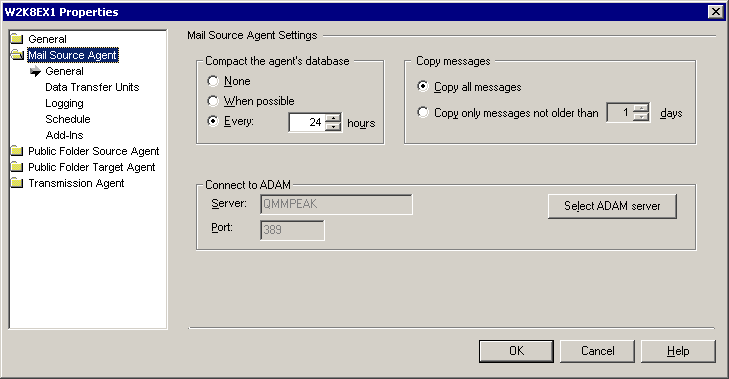Click the Select ADAM server button
This screenshot has width=729, height=379.
point(612,206)
